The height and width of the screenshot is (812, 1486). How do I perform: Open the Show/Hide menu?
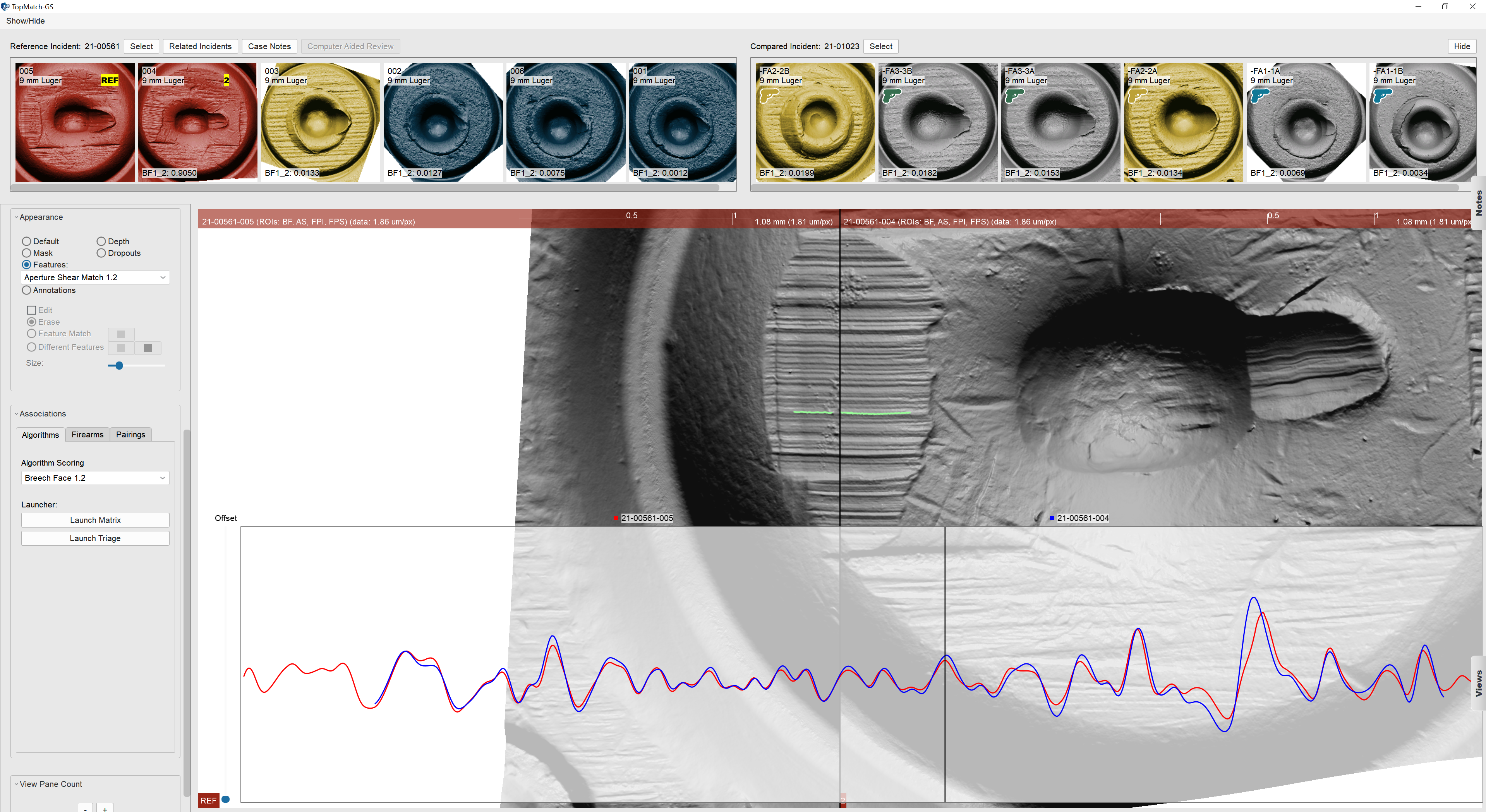(x=26, y=21)
